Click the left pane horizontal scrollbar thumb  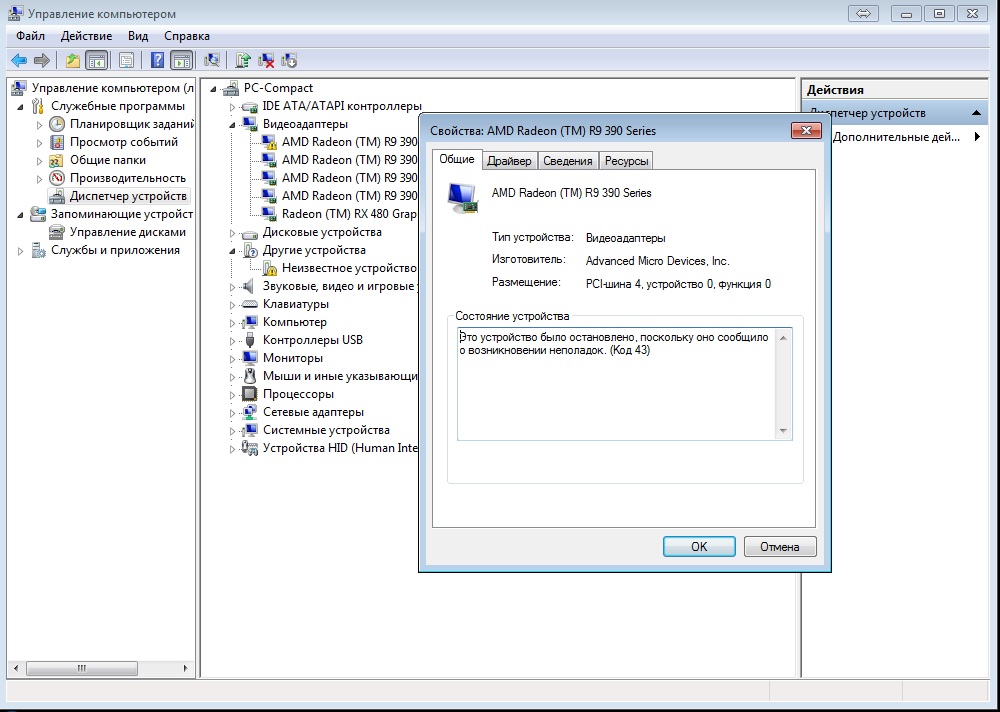(x=82, y=669)
